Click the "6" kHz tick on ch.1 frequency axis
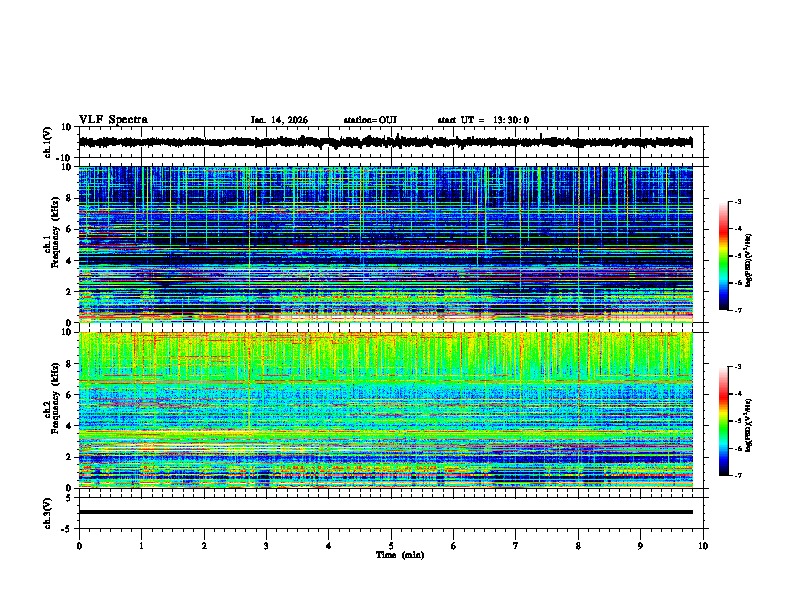792x612 pixels. [x=69, y=229]
